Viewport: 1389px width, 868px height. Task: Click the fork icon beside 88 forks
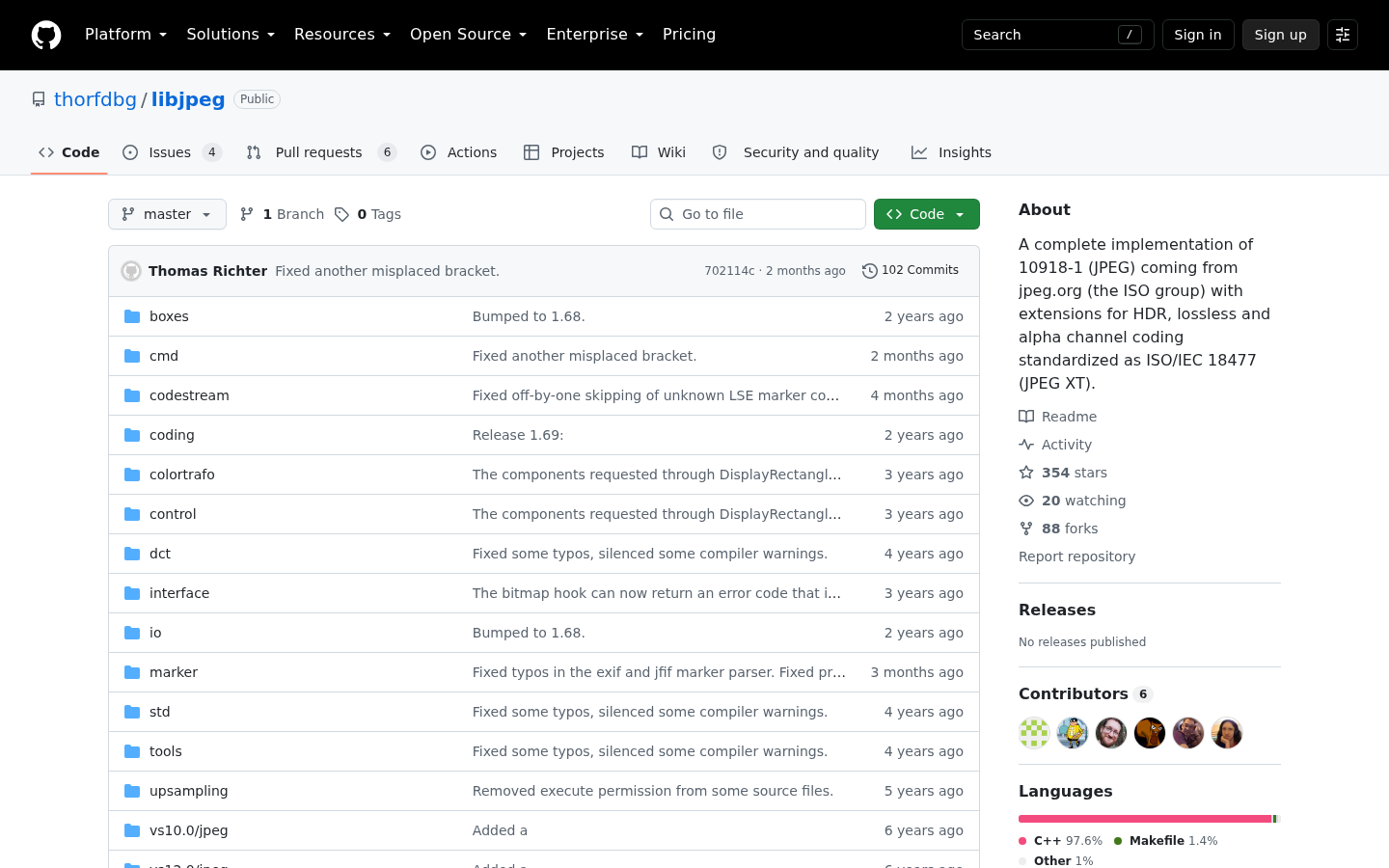(x=1026, y=529)
